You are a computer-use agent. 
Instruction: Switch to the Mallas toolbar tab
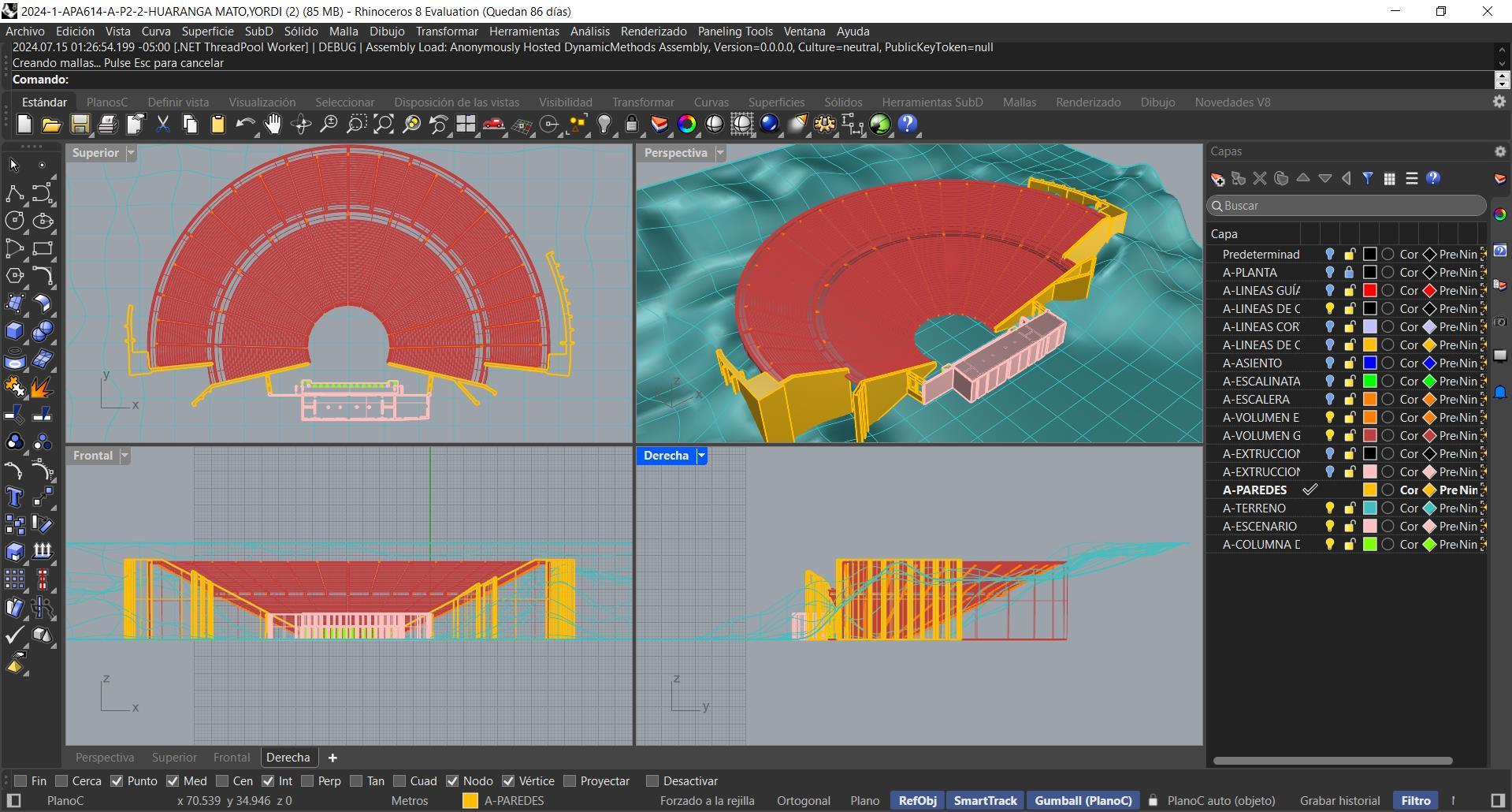(x=1019, y=102)
